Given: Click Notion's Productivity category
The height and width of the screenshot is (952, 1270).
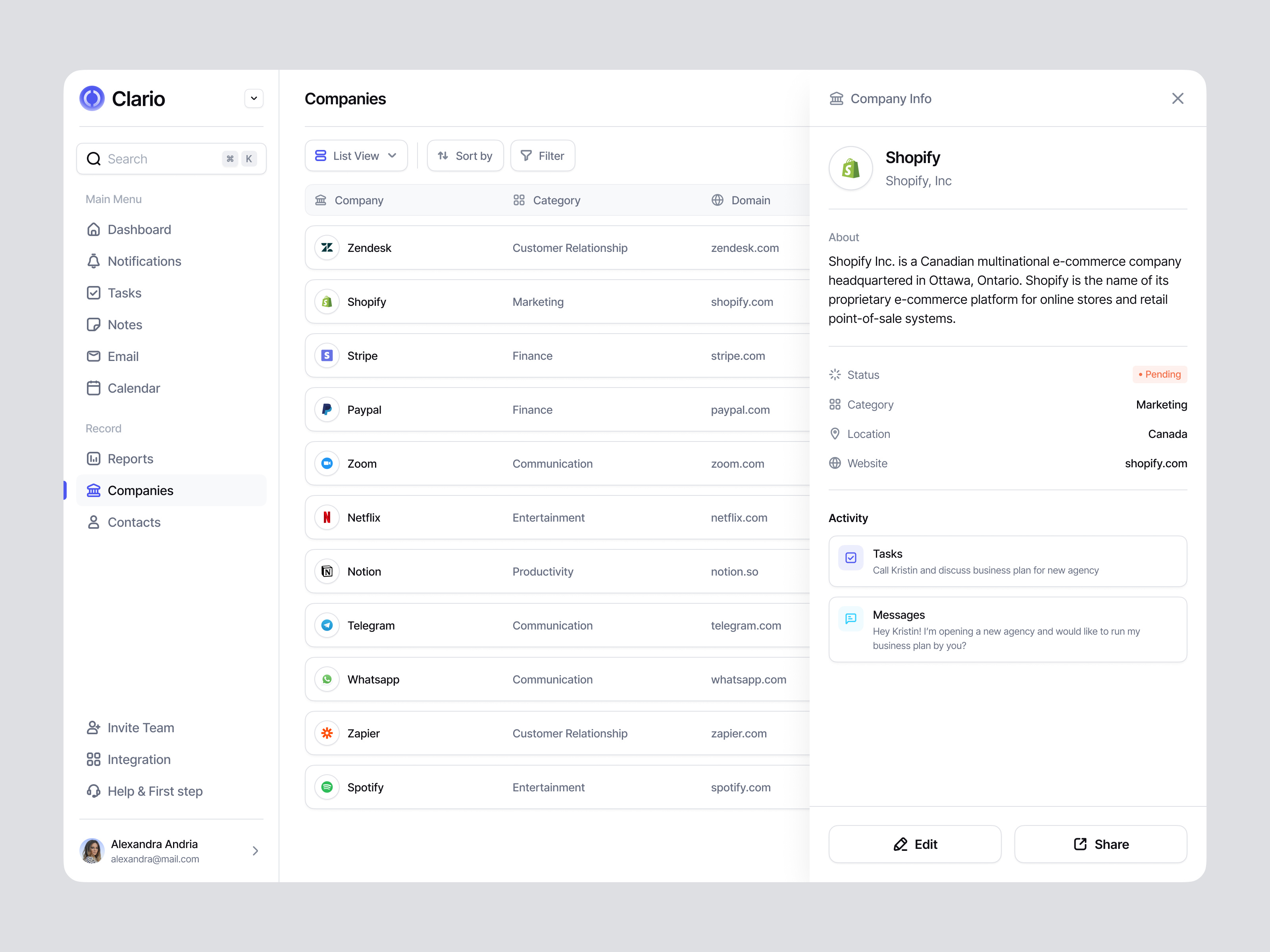Looking at the screenshot, I should point(543,572).
